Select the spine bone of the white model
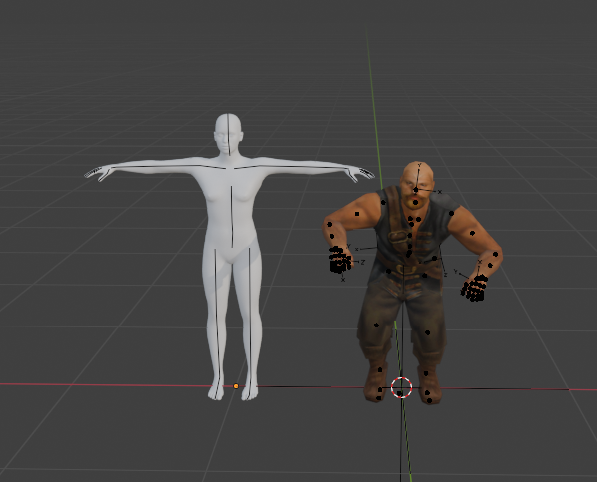Screen dimensions: 597x482 (x=232, y=217)
